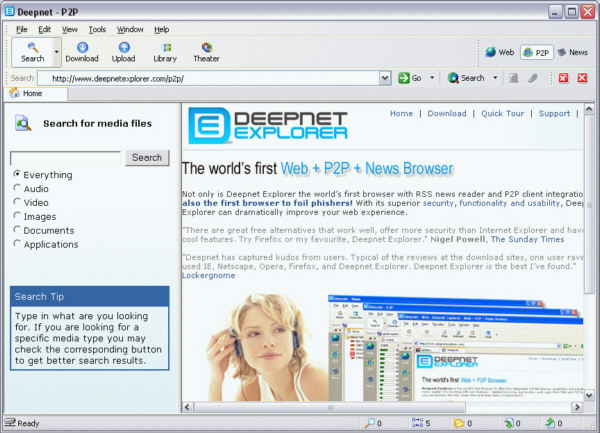Image resolution: width=600 pixels, height=433 pixels.
Task: Click the Search toolbar icon
Action: (x=32, y=51)
